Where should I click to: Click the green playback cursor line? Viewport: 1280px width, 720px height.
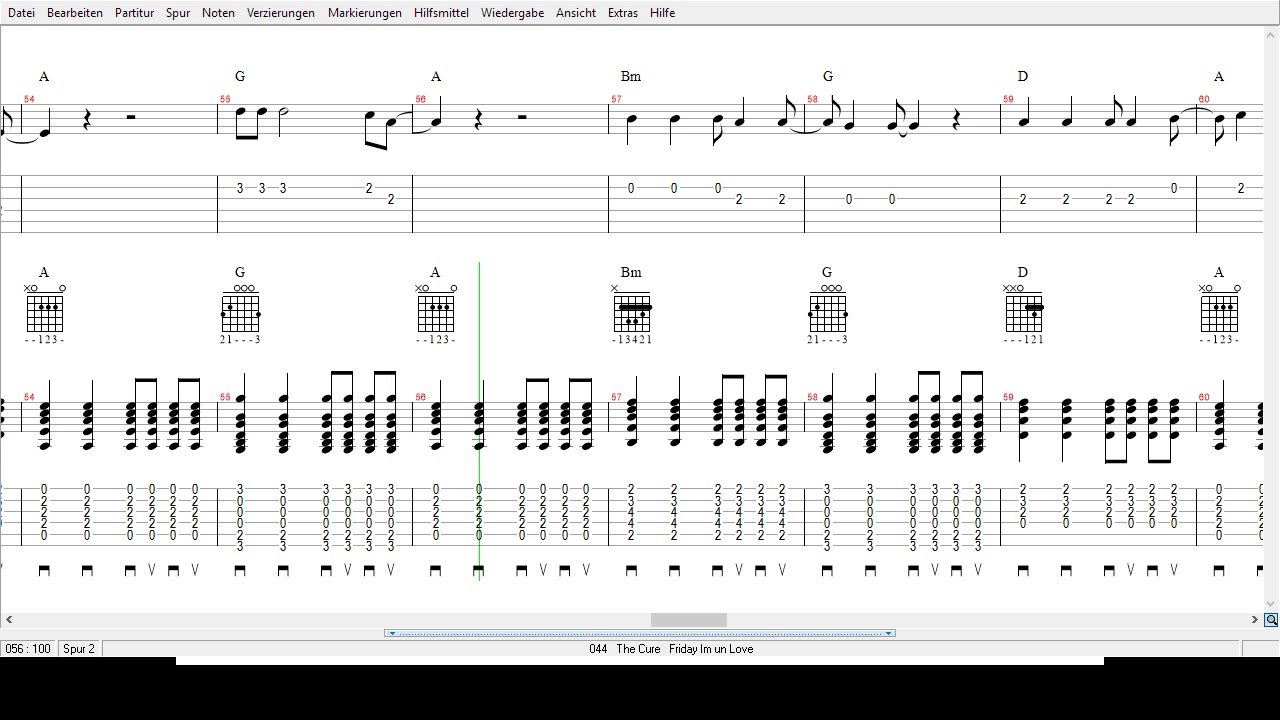click(479, 420)
